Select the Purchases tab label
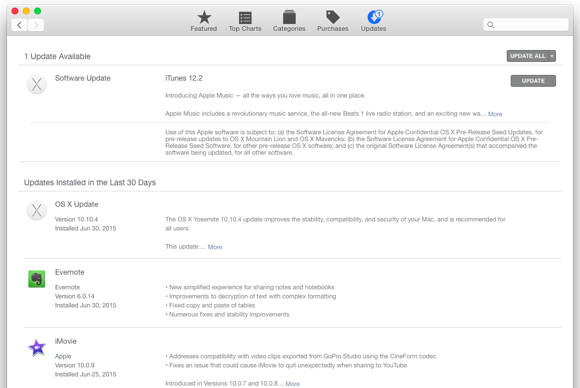Screen dimensions: 580x388 click(333, 28)
